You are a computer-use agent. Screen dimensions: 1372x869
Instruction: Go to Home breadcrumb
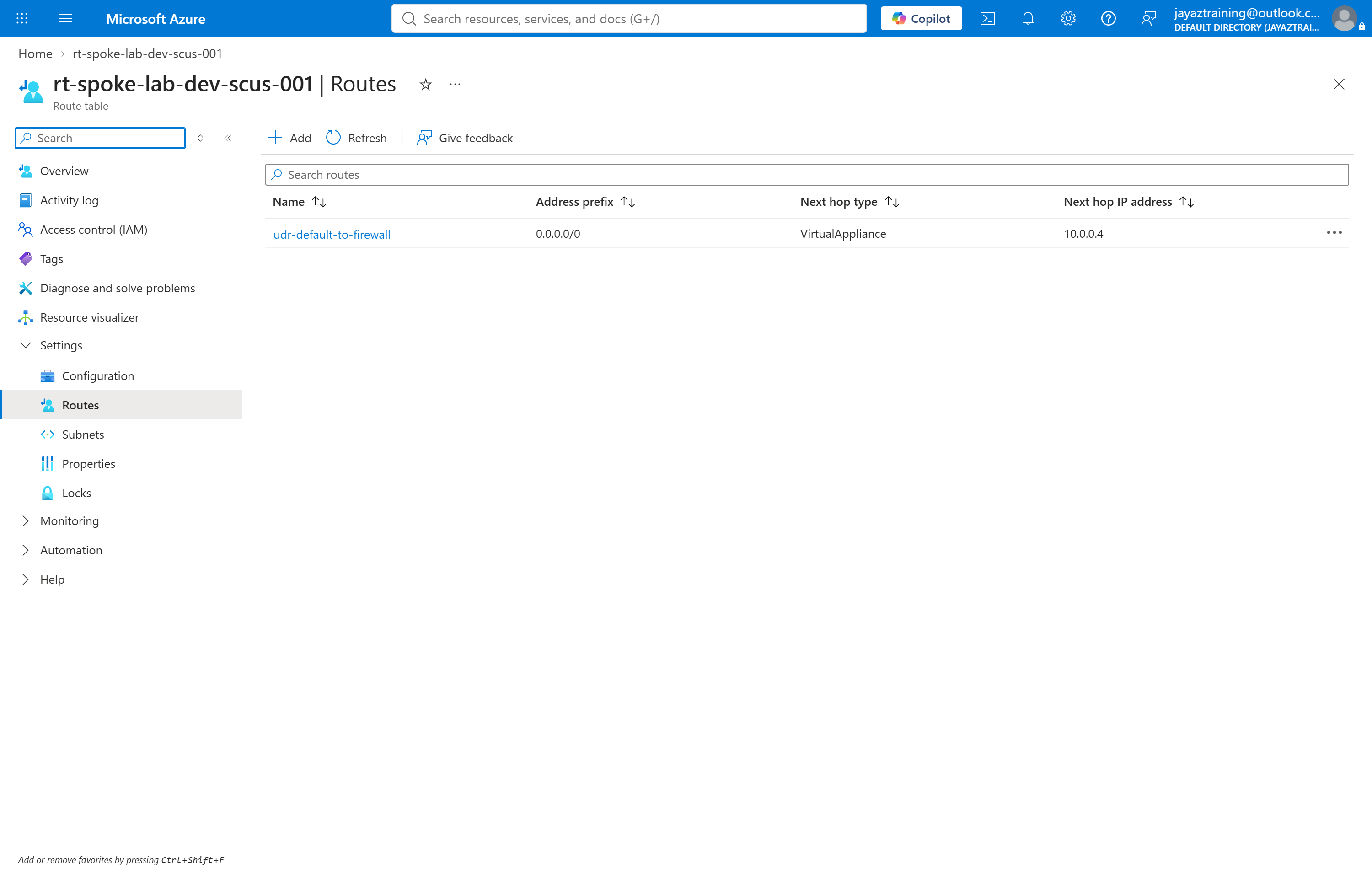coord(35,54)
